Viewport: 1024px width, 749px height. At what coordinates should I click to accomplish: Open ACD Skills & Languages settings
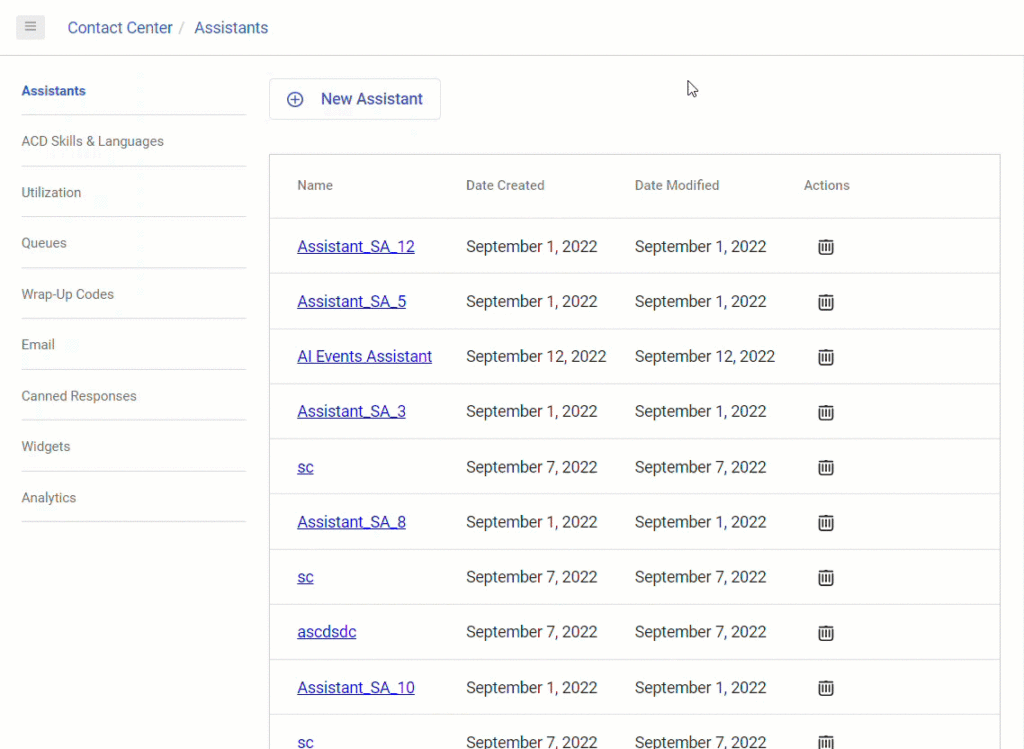pos(92,141)
